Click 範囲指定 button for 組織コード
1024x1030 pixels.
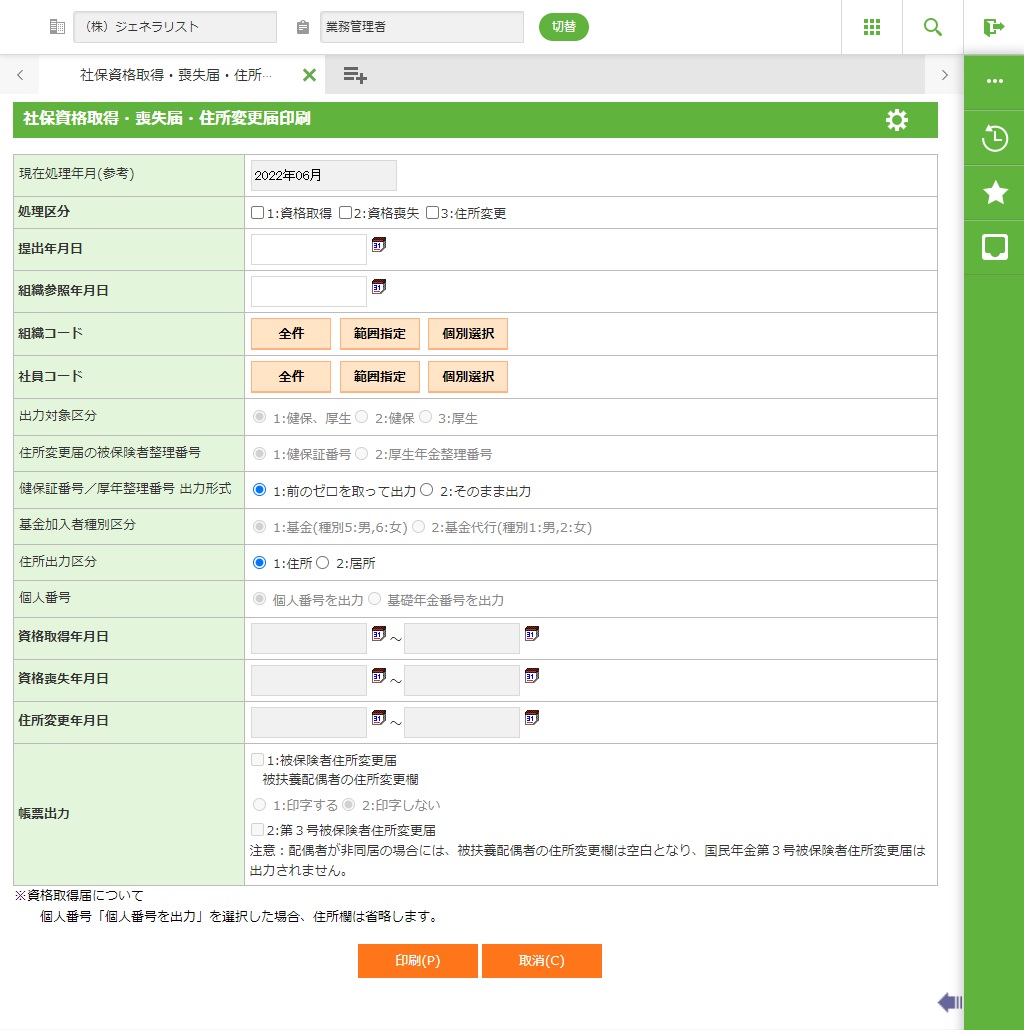(380, 334)
